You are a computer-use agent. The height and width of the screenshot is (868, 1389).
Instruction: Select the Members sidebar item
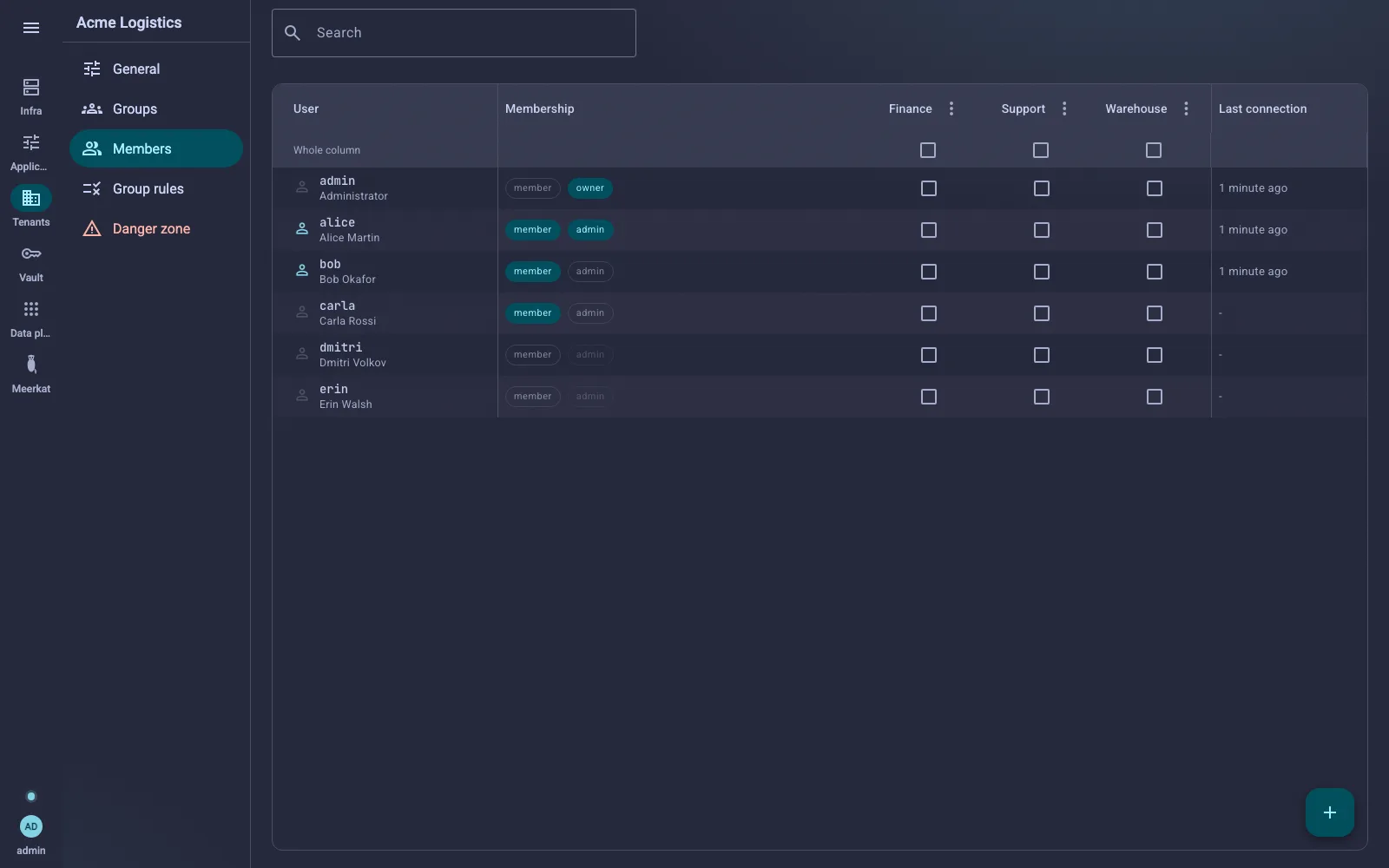(156, 148)
